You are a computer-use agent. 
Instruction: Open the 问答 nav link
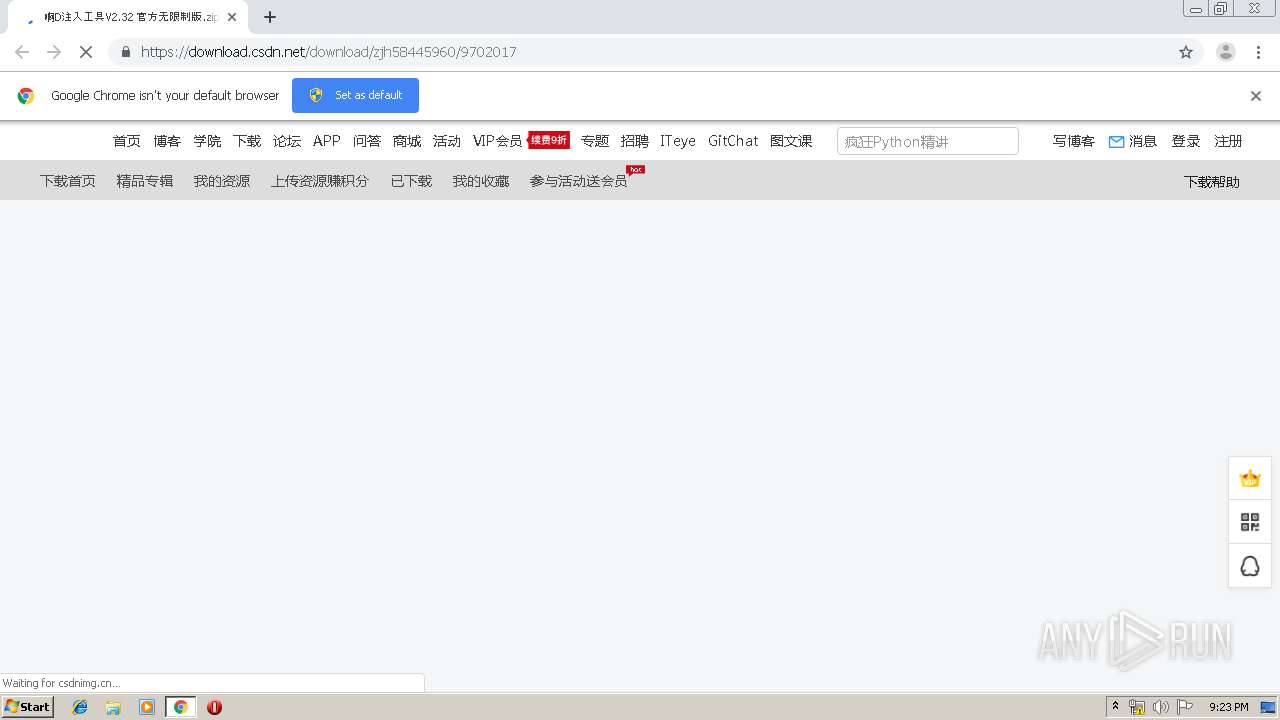(x=367, y=141)
